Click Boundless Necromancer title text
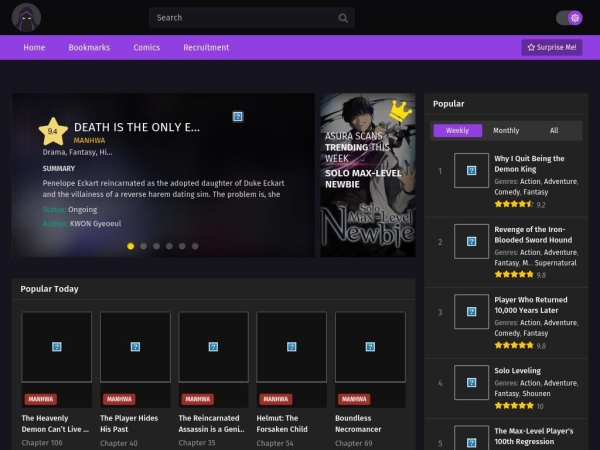Viewport: 600px width, 450px height. [x=358, y=424]
